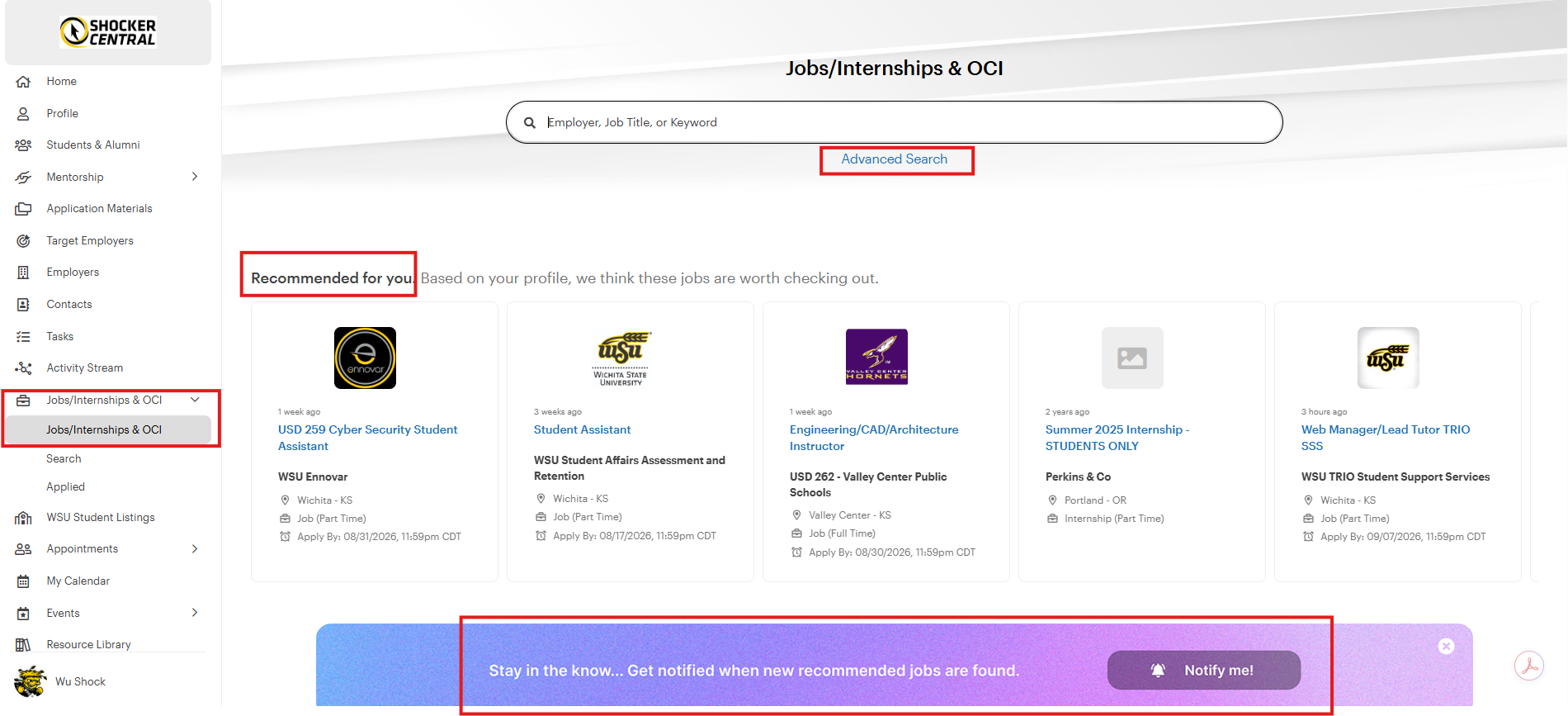The height and width of the screenshot is (716, 1568).
Task: Click the Events calendar icon
Action: tap(23, 614)
